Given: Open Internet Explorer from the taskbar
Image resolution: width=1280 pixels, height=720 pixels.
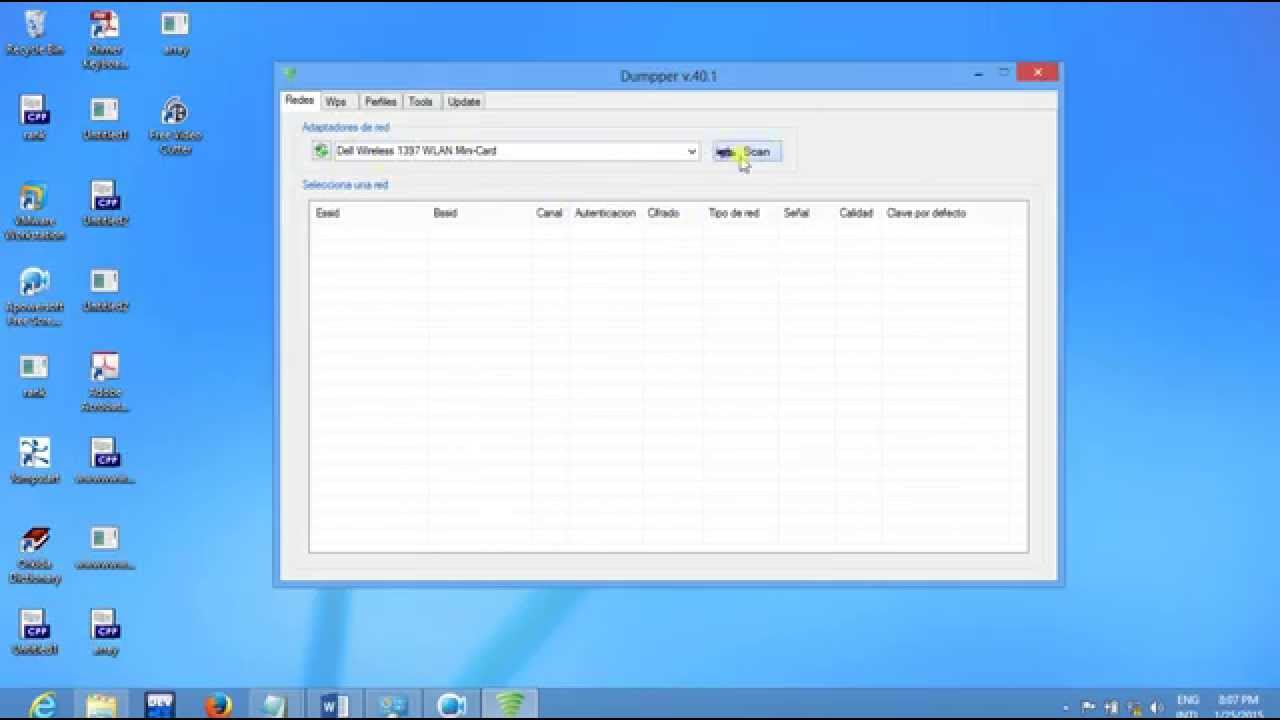Looking at the screenshot, I should (42, 705).
